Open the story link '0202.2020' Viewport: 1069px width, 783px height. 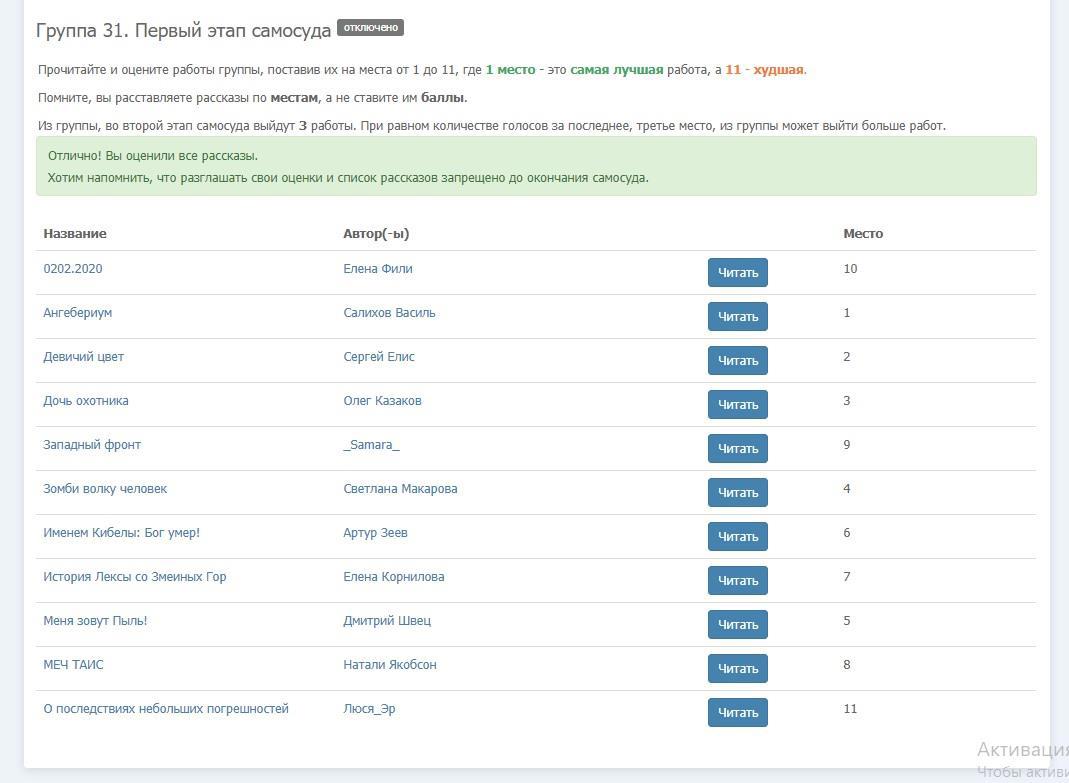coord(73,269)
